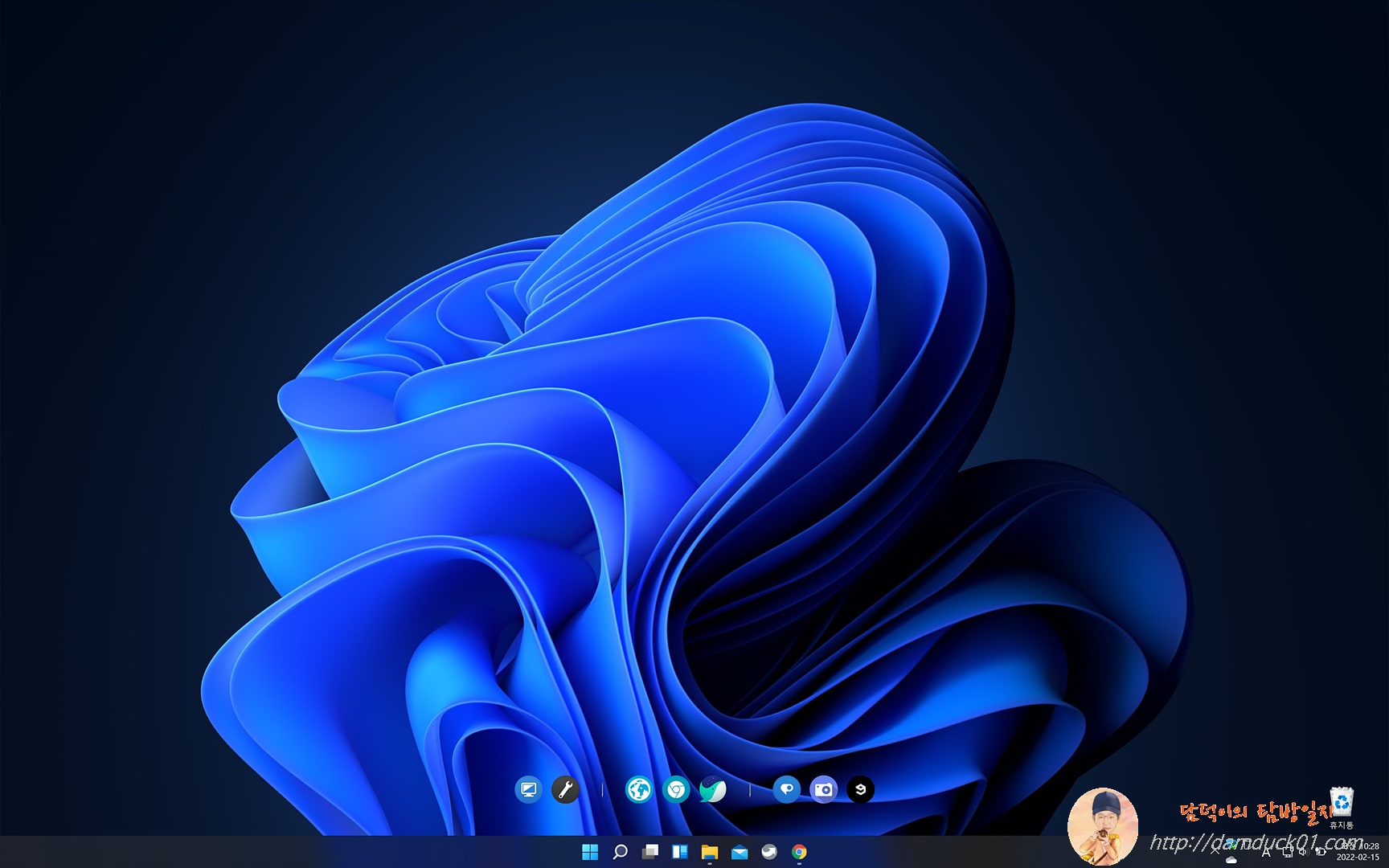Open the globe browser icon in dock
The width and height of the screenshot is (1389, 868).
(639, 790)
